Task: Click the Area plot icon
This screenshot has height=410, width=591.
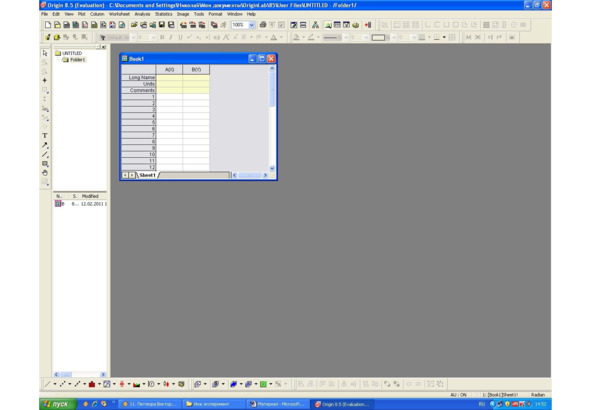Action: 136,384
